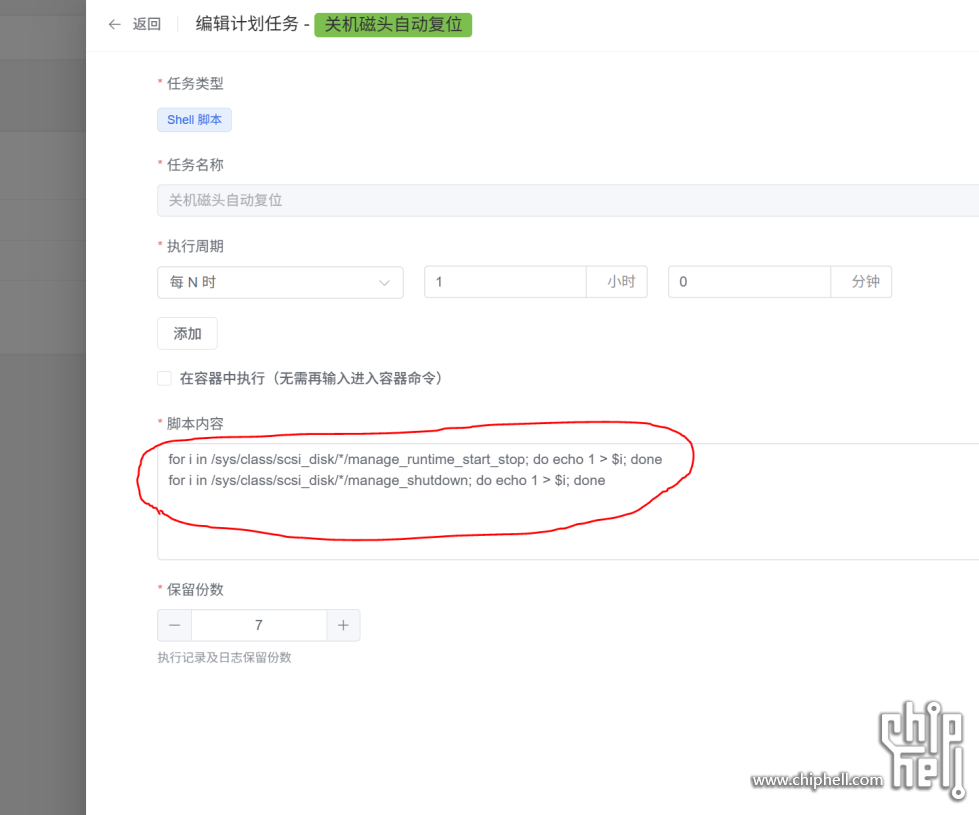Click the 执行记录及日志保留份数 hint text
Screen dimensions: 979x815
click(224, 658)
